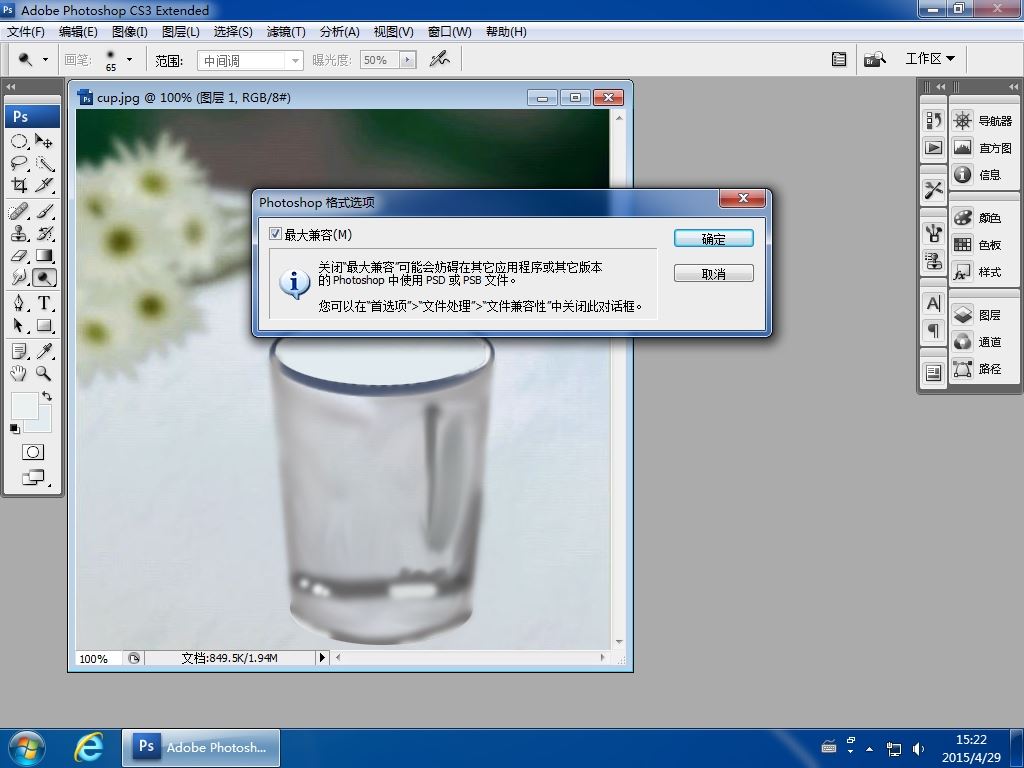
Task: Open the 图层 layers panel
Action: click(x=983, y=315)
